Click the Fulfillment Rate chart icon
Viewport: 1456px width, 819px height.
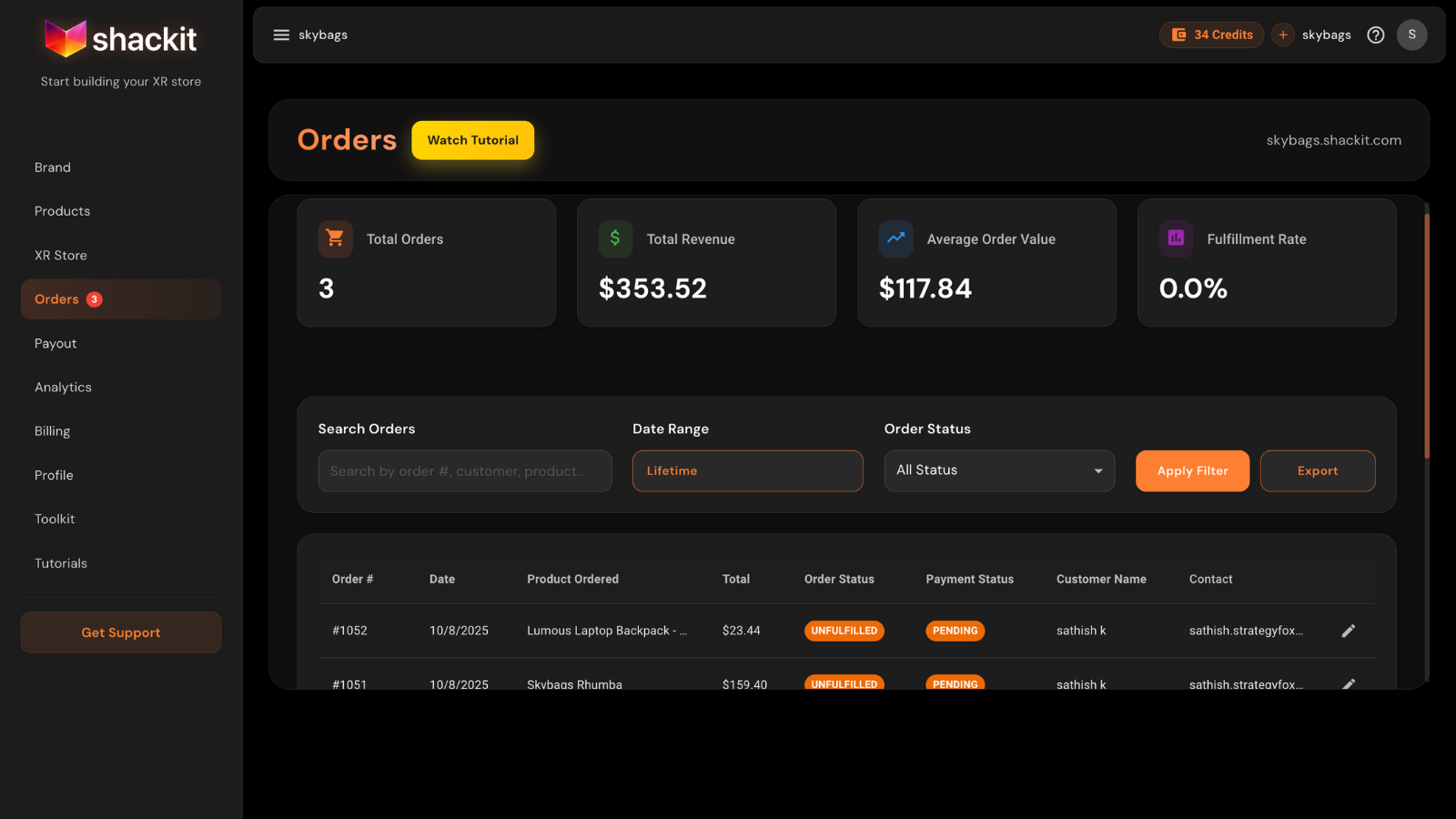[x=1176, y=238]
